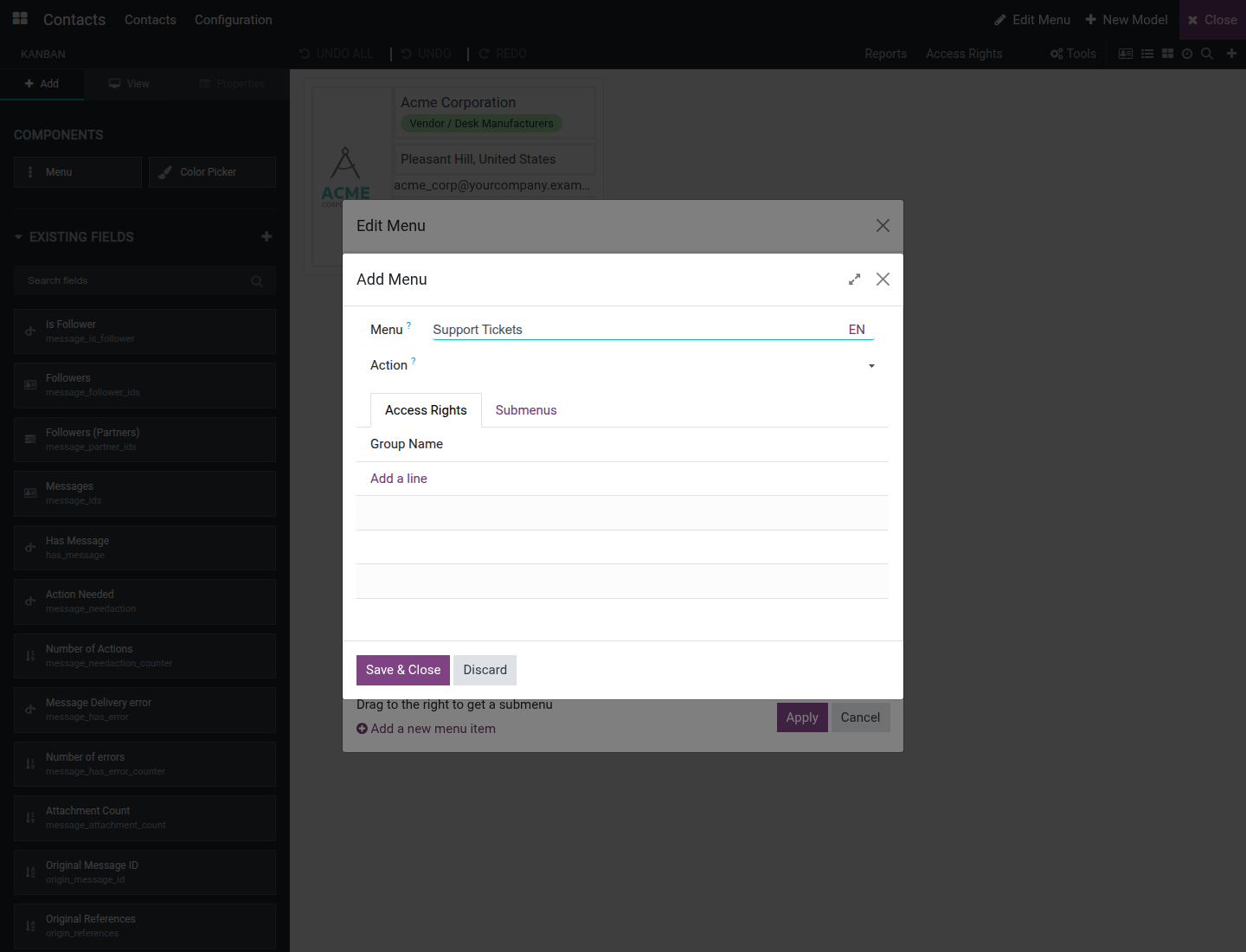Click Add a new menu item

point(427,729)
